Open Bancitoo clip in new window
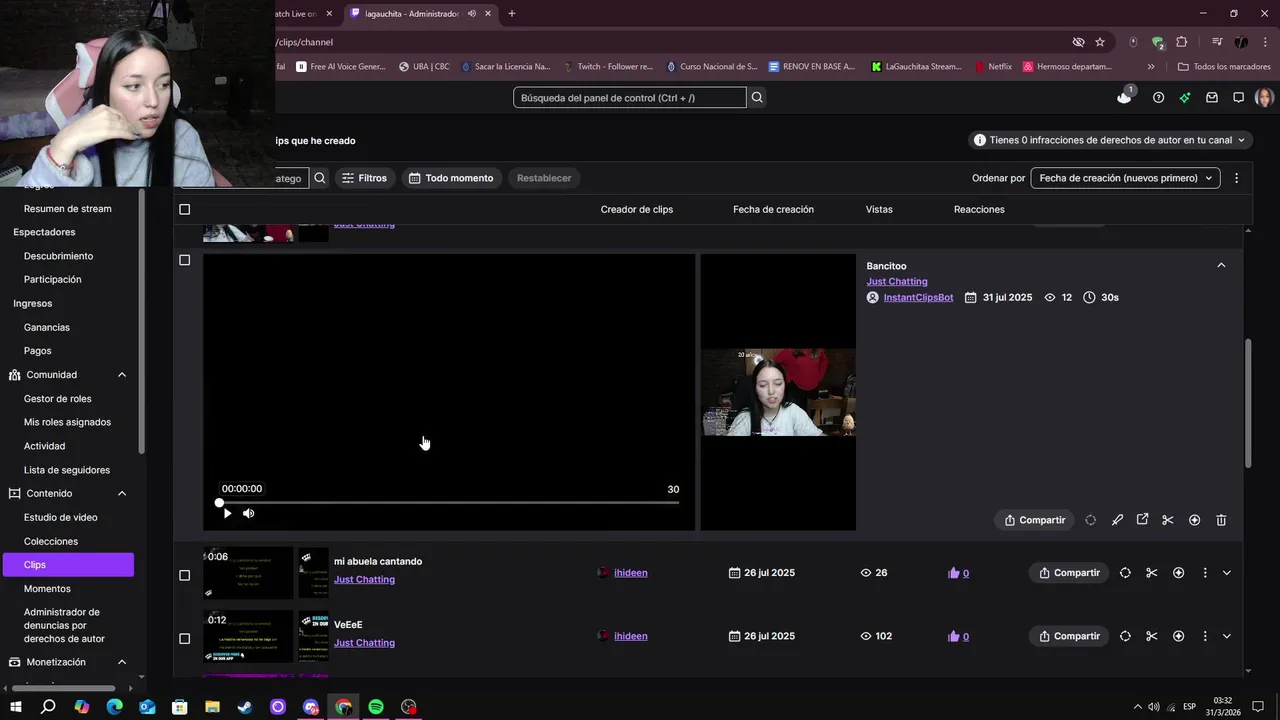The height and width of the screenshot is (720, 1280). coord(1142,520)
